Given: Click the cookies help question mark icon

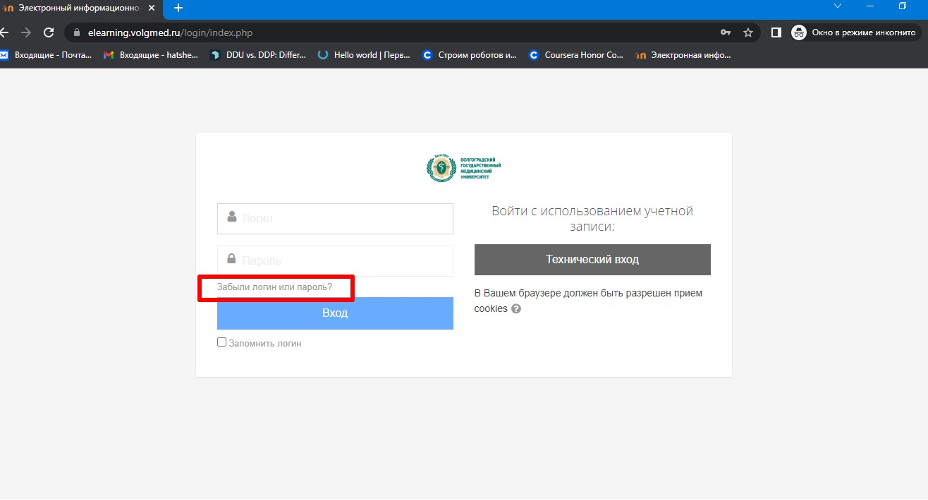Looking at the screenshot, I should 516,309.
